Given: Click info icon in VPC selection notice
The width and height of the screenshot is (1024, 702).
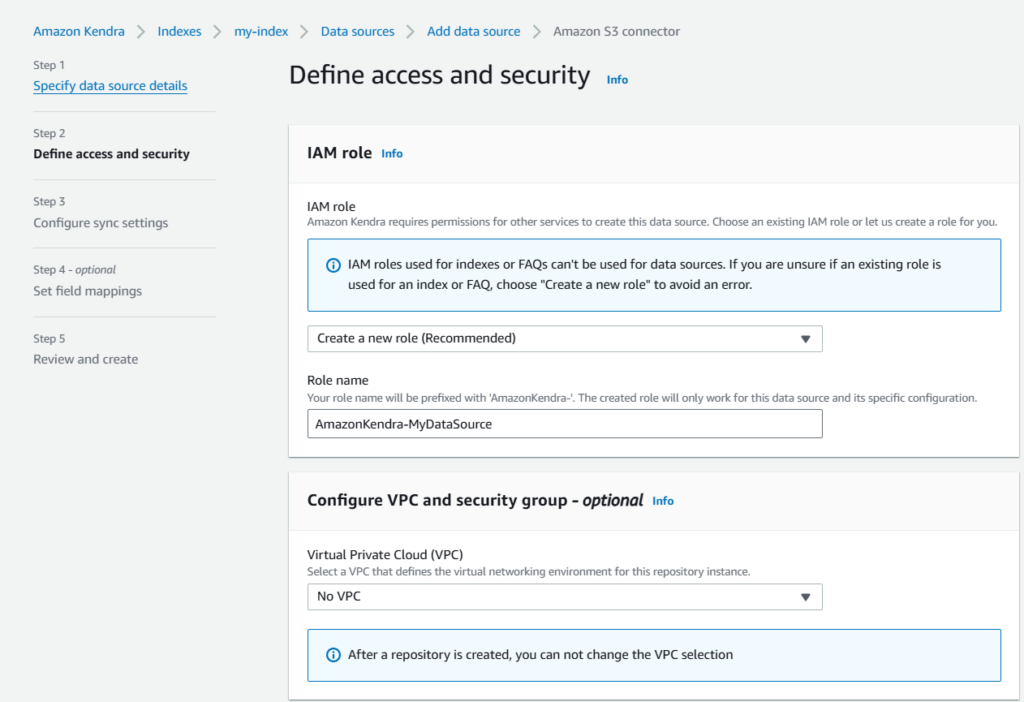Looking at the screenshot, I should click(x=333, y=655).
